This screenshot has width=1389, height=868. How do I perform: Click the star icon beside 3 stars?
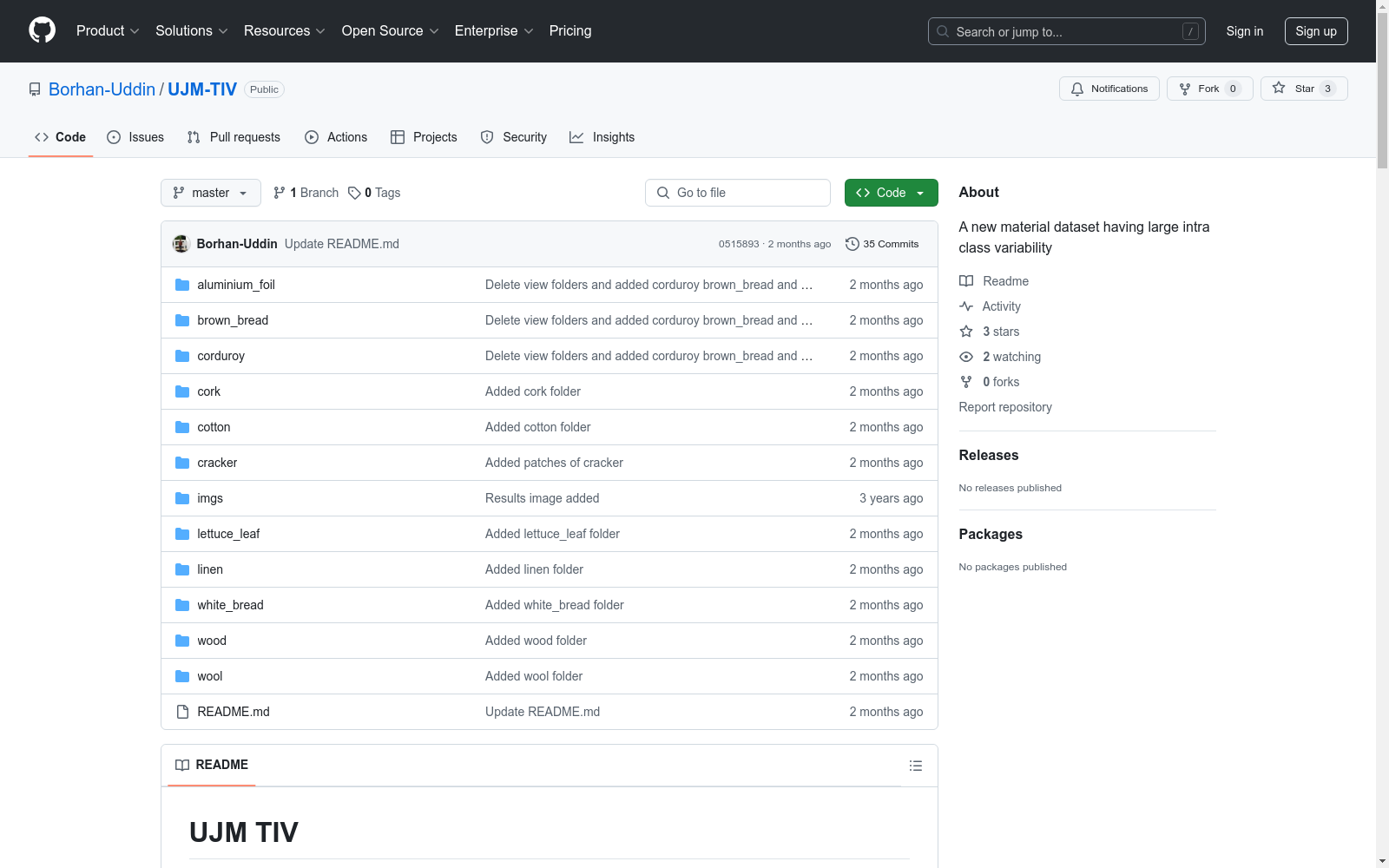pyautogui.click(x=966, y=332)
